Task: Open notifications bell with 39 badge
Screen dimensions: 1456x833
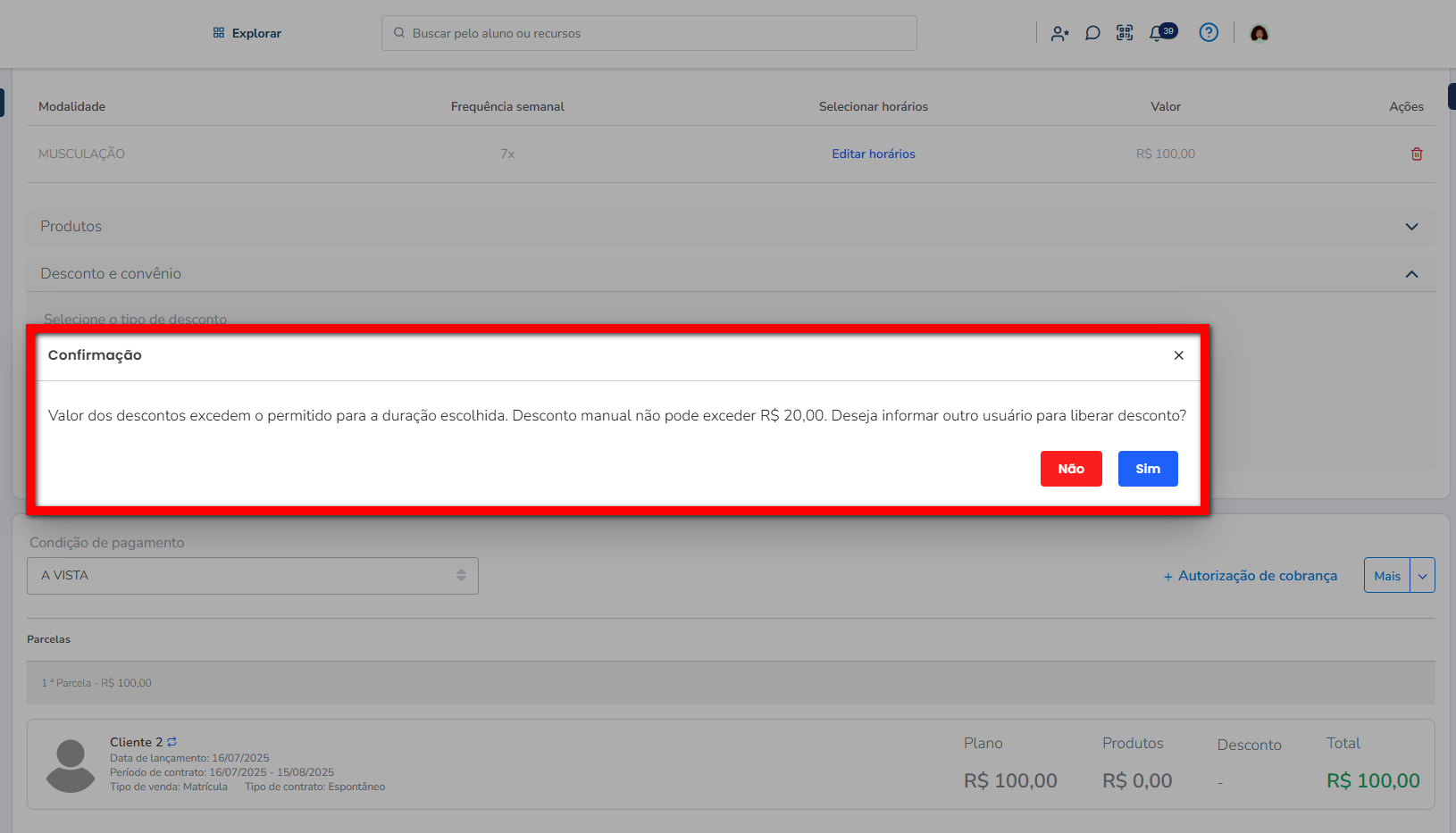Action: click(1159, 33)
